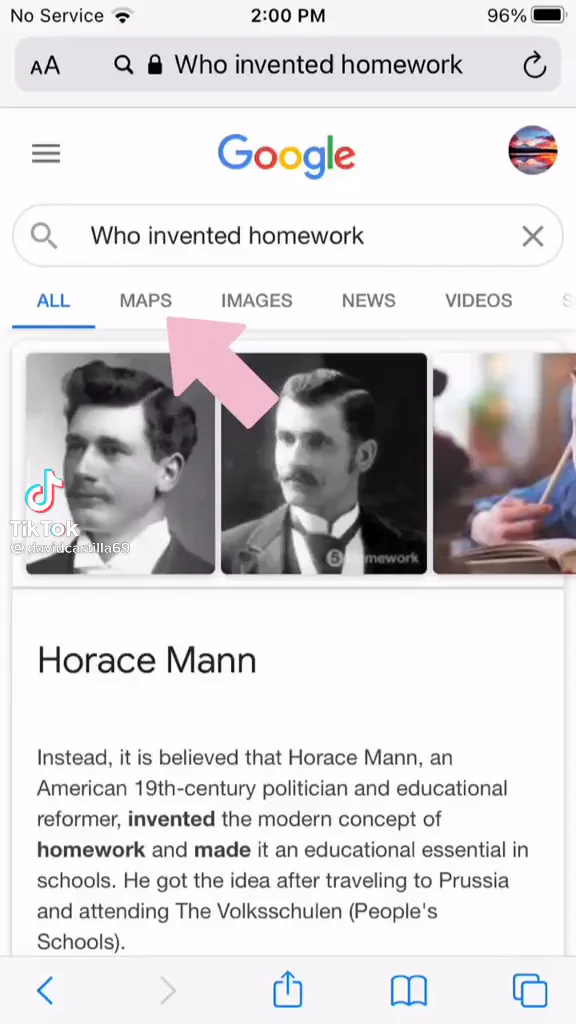Tap the Google logo
This screenshot has height=1024, width=576.
pos(287,155)
